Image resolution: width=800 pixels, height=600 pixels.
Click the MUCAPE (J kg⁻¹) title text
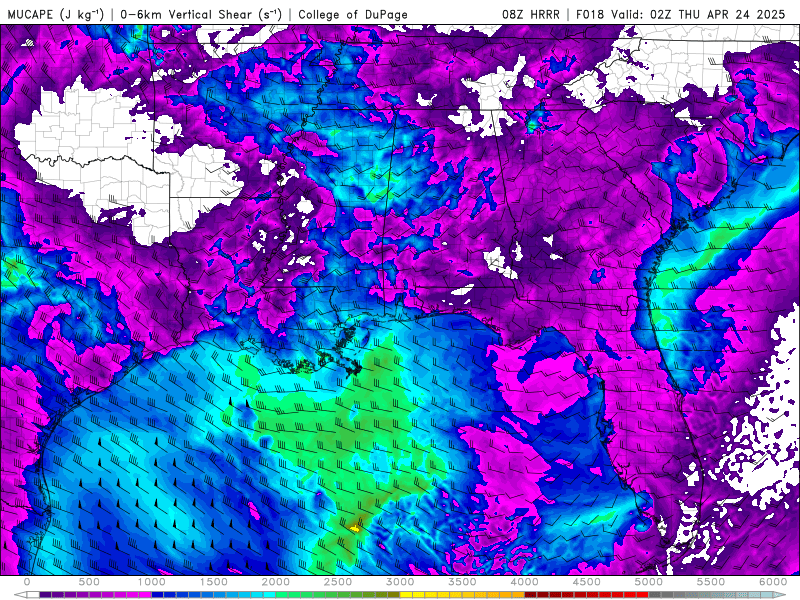[x=56, y=14]
